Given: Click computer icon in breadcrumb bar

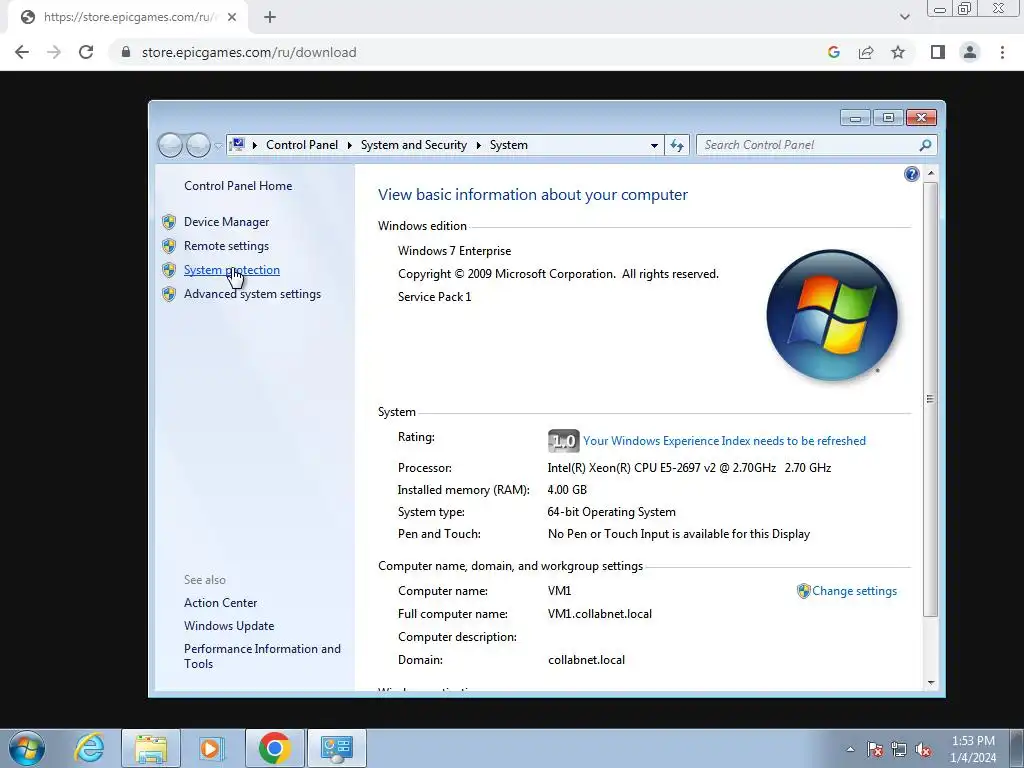Looking at the screenshot, I should pos(238,144).
